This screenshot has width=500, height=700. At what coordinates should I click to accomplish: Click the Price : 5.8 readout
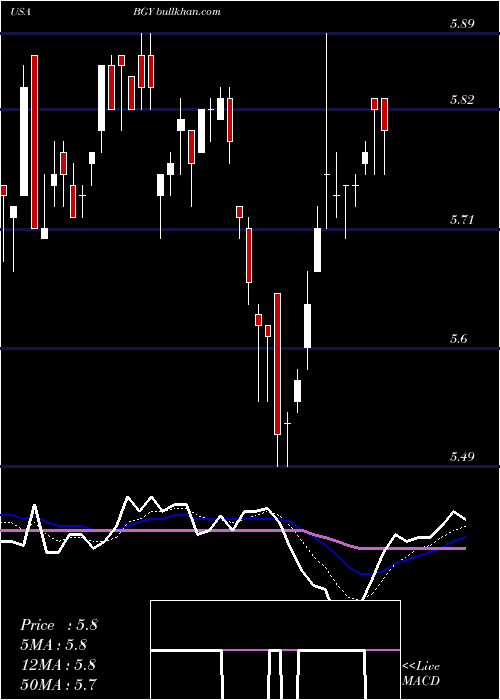pos(58,625)
